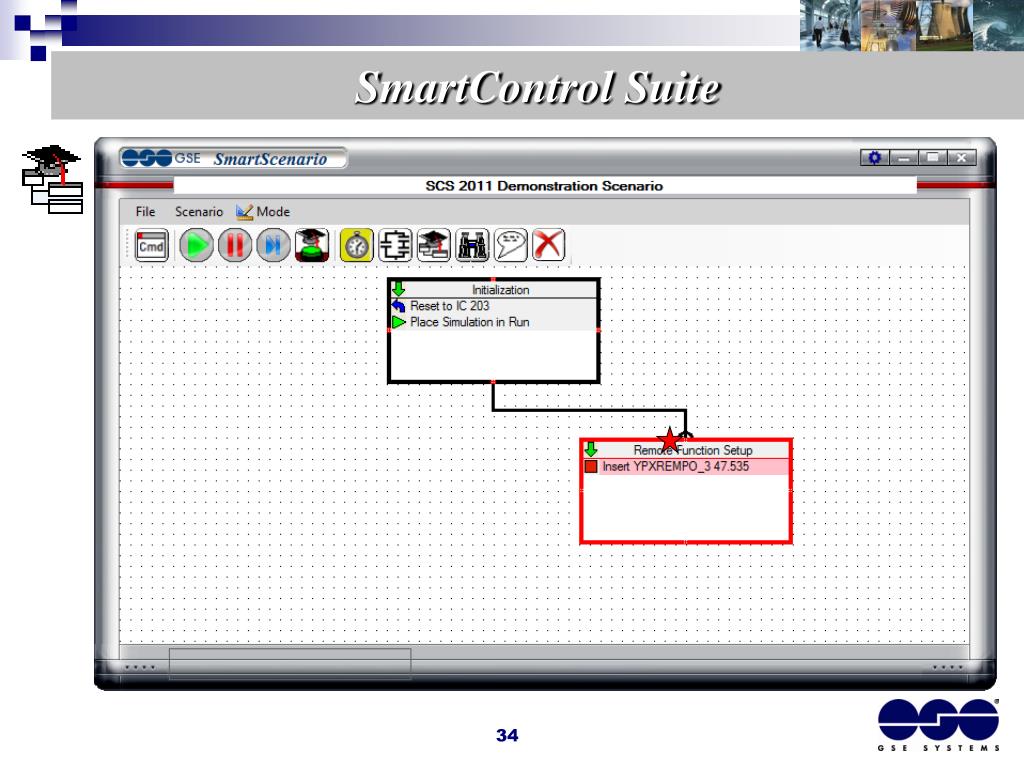Click red square icon beside Insert YPXREMPO_3
The width and height of the screenshot is (1024, 768).
coord(591,466)
